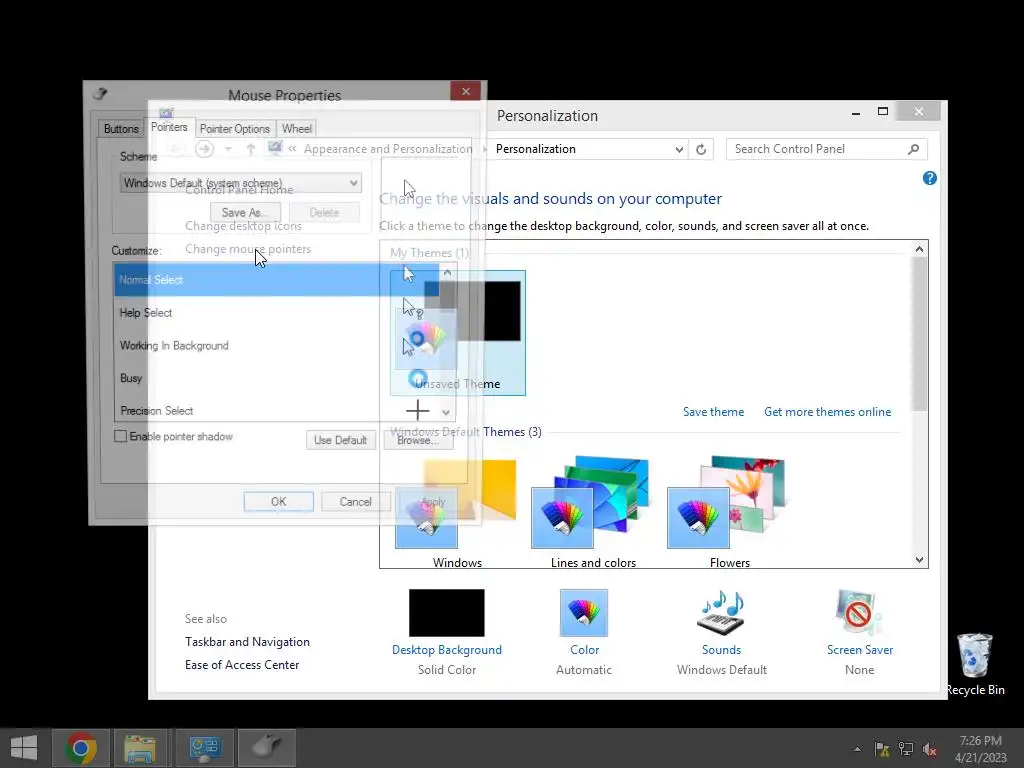Select the Busy pointer entry
Image resolution: width=1024 pixels, height=768 pixels.
point(278,378)
